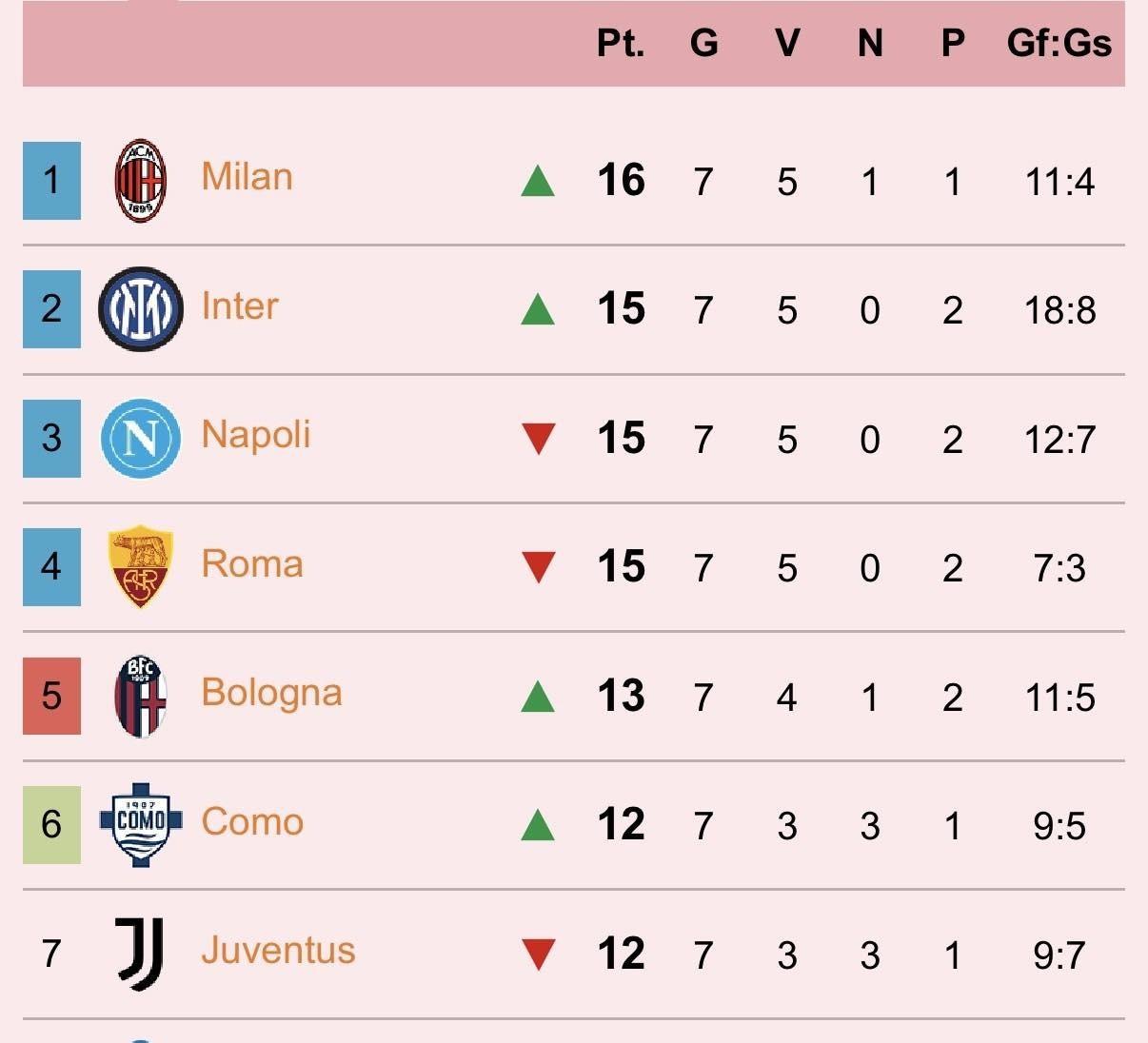This screenshot has width=1148, height=1043.
Task: Click the green rank 6 position box
Action: coord(51,824)
